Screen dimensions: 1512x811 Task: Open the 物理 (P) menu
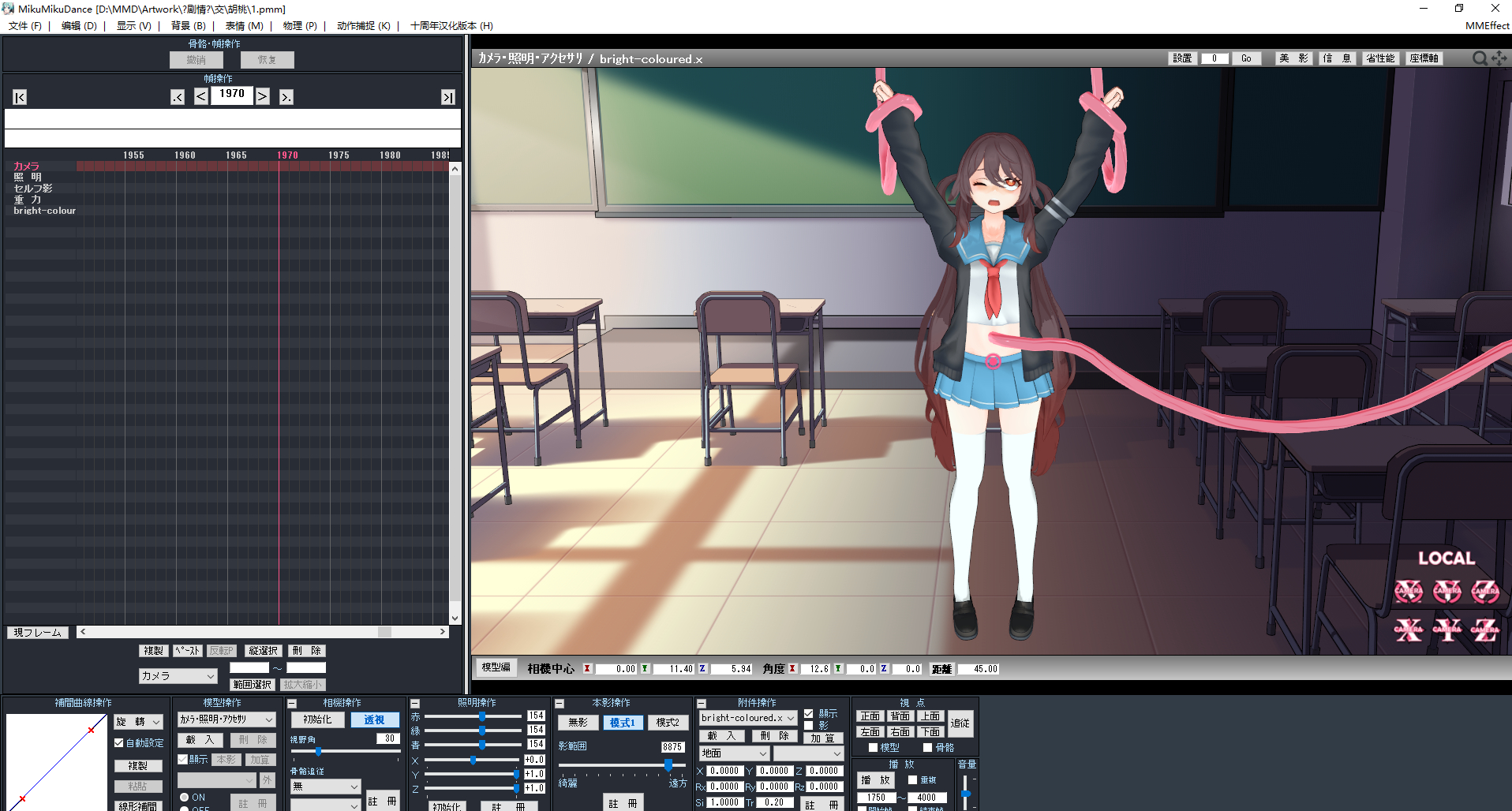click(x=300, y=26)
